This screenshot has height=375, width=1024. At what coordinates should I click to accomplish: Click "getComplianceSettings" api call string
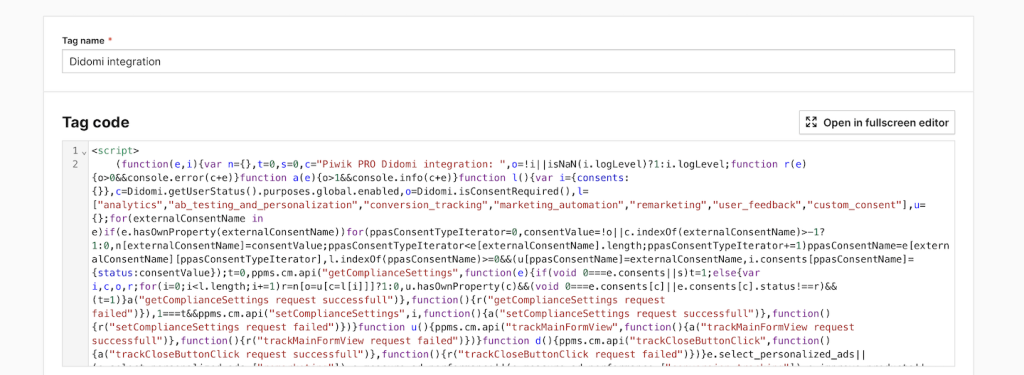click(389, 273)
